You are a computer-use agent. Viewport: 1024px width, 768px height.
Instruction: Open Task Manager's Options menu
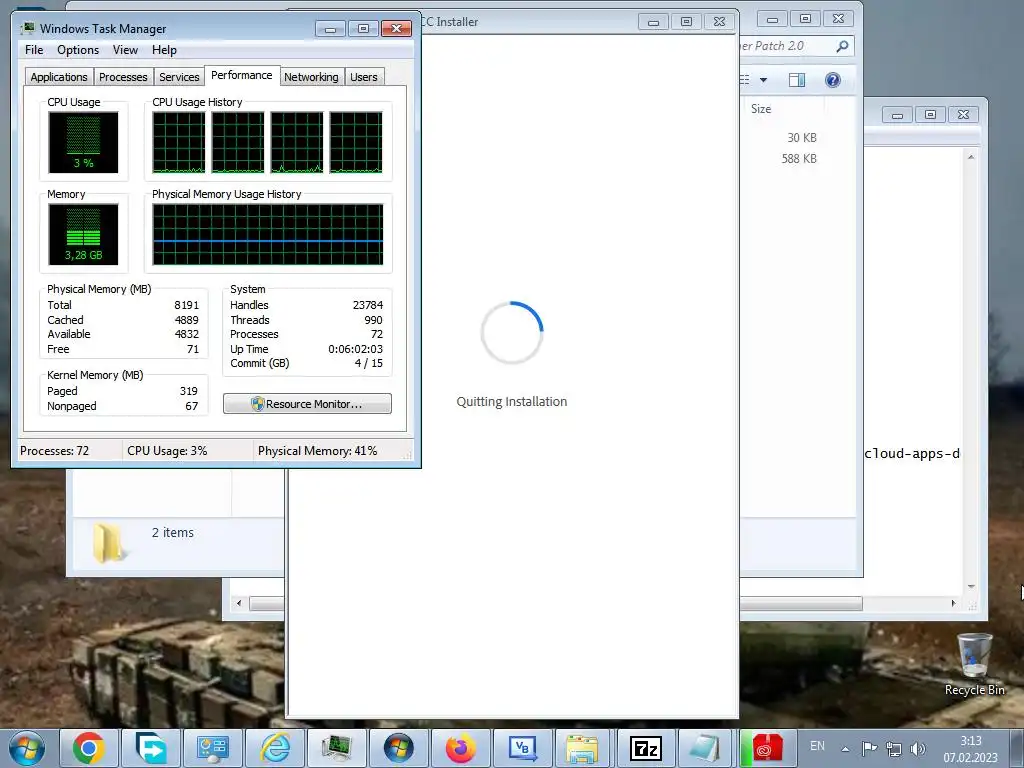(78, 50)
